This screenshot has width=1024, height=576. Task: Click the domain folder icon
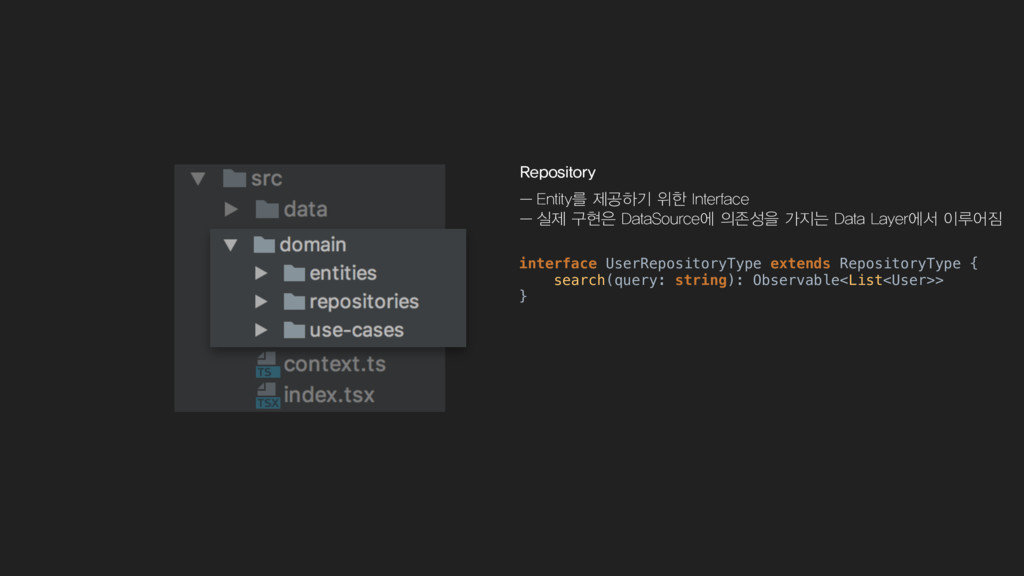click(264, 244)
